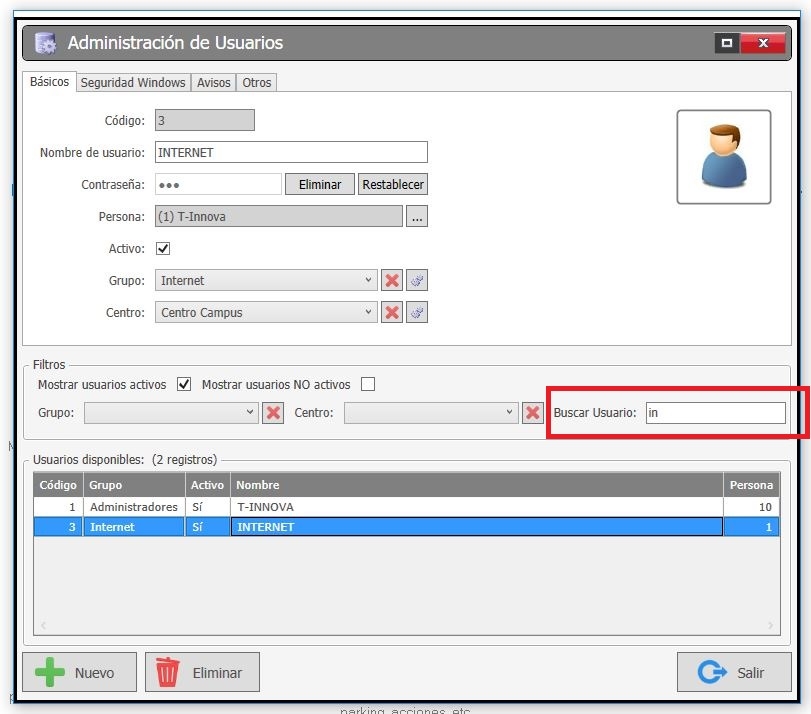This screenshot has height=714, width=811.
Task: Select the INTERNET name cell
Action: point(477,527)
